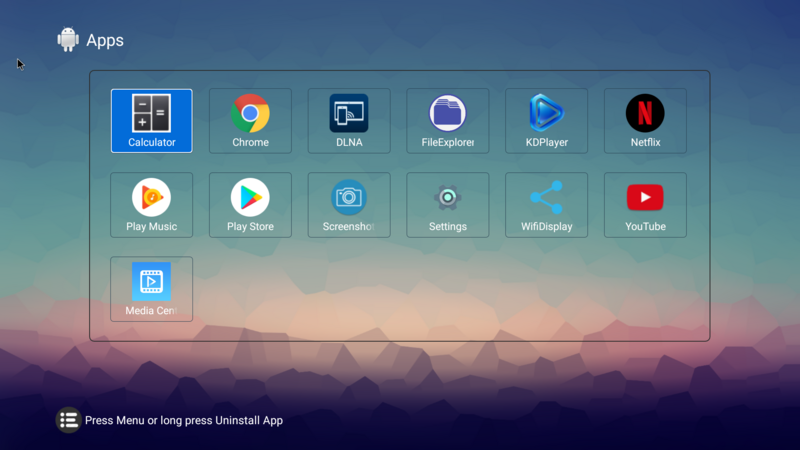Open the Calculator app
The height and width of the screenshot is (450, 800).
click(x=152, y=121)
